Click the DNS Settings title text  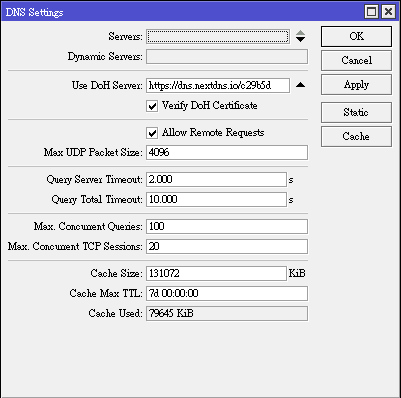pyautogui.click(x=34, y=12)
